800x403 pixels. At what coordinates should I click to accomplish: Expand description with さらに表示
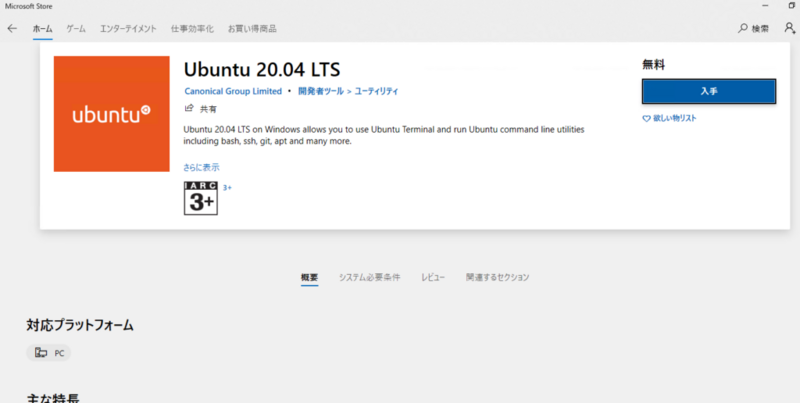(x=201, y=167)
